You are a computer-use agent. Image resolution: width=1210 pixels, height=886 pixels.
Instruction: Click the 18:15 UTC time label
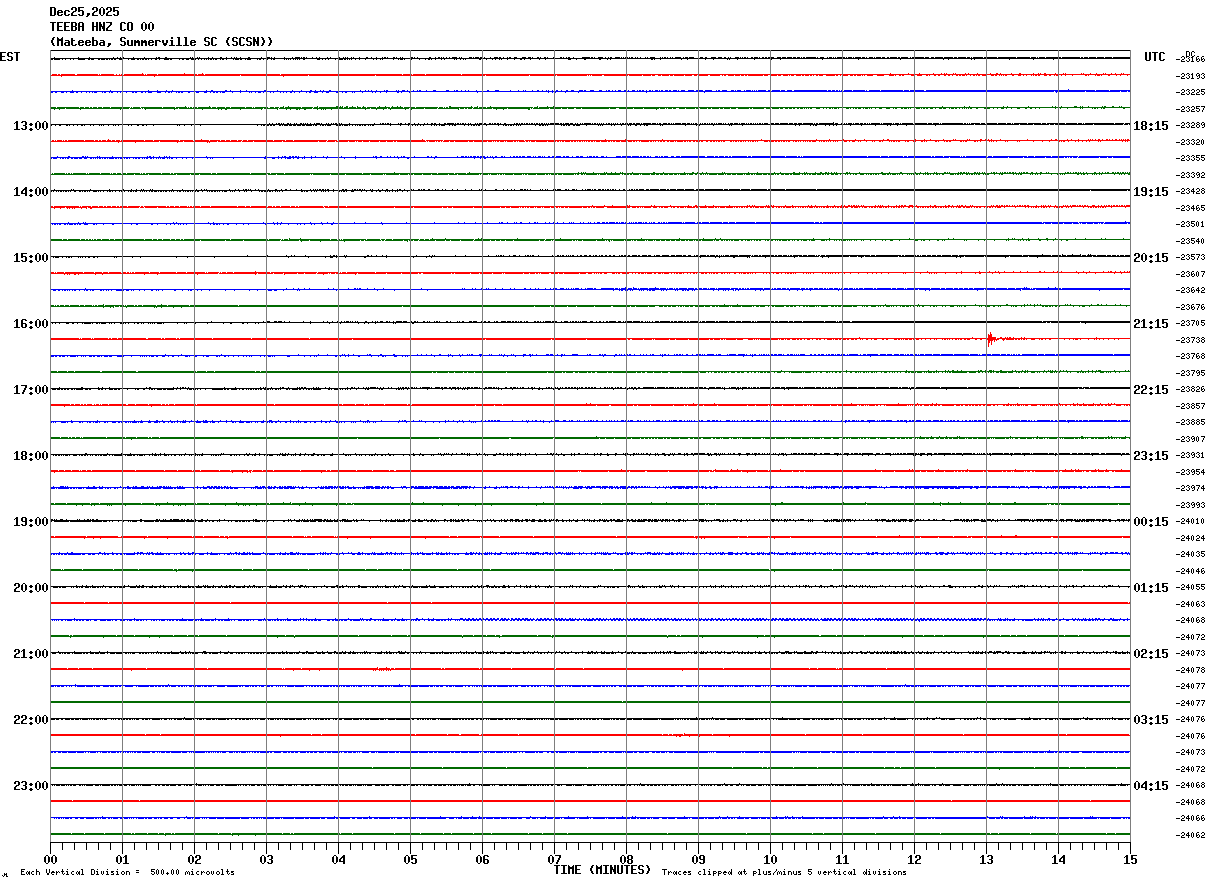[1151, 126]
